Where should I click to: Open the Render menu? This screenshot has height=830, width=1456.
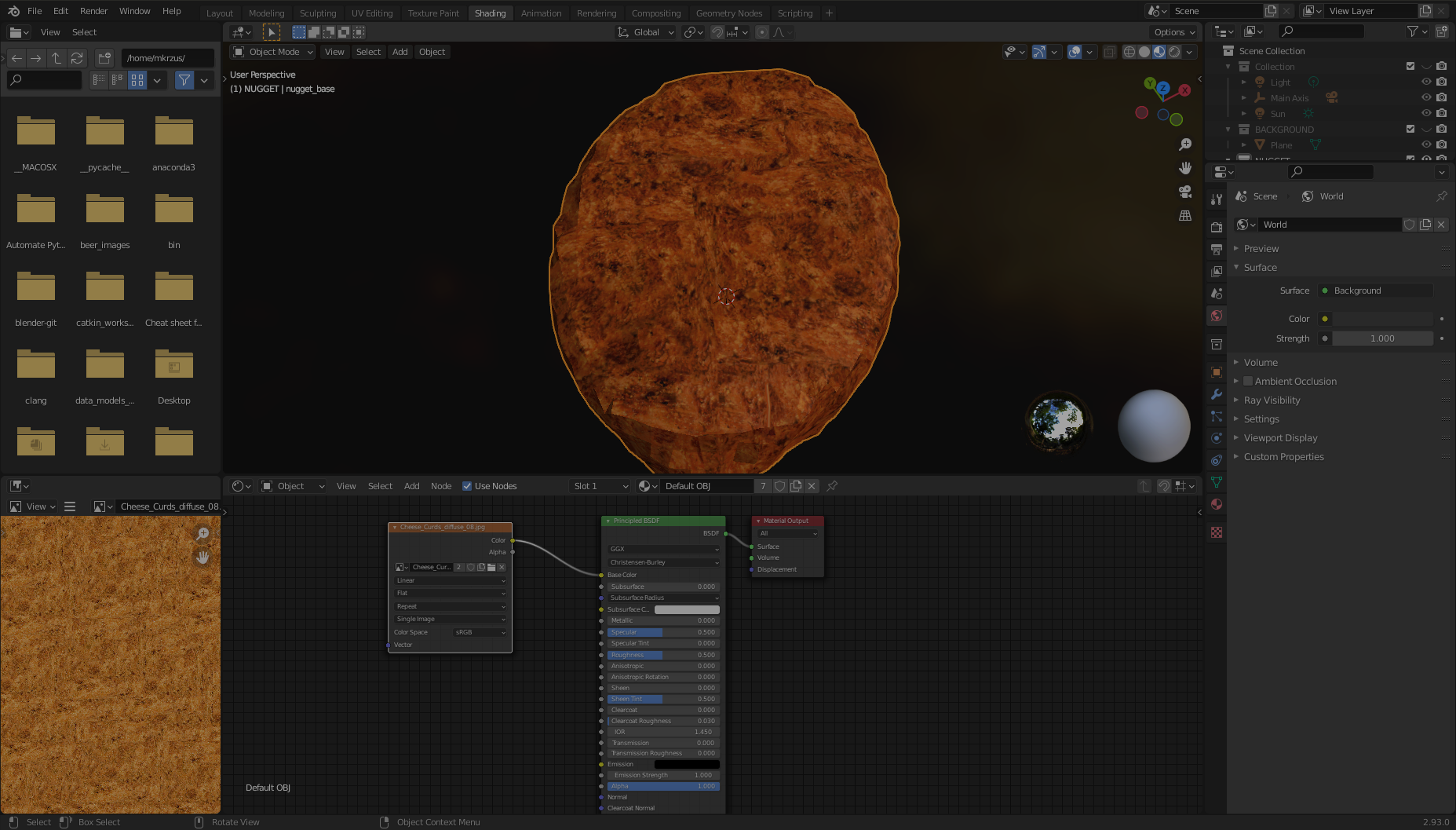93,11
